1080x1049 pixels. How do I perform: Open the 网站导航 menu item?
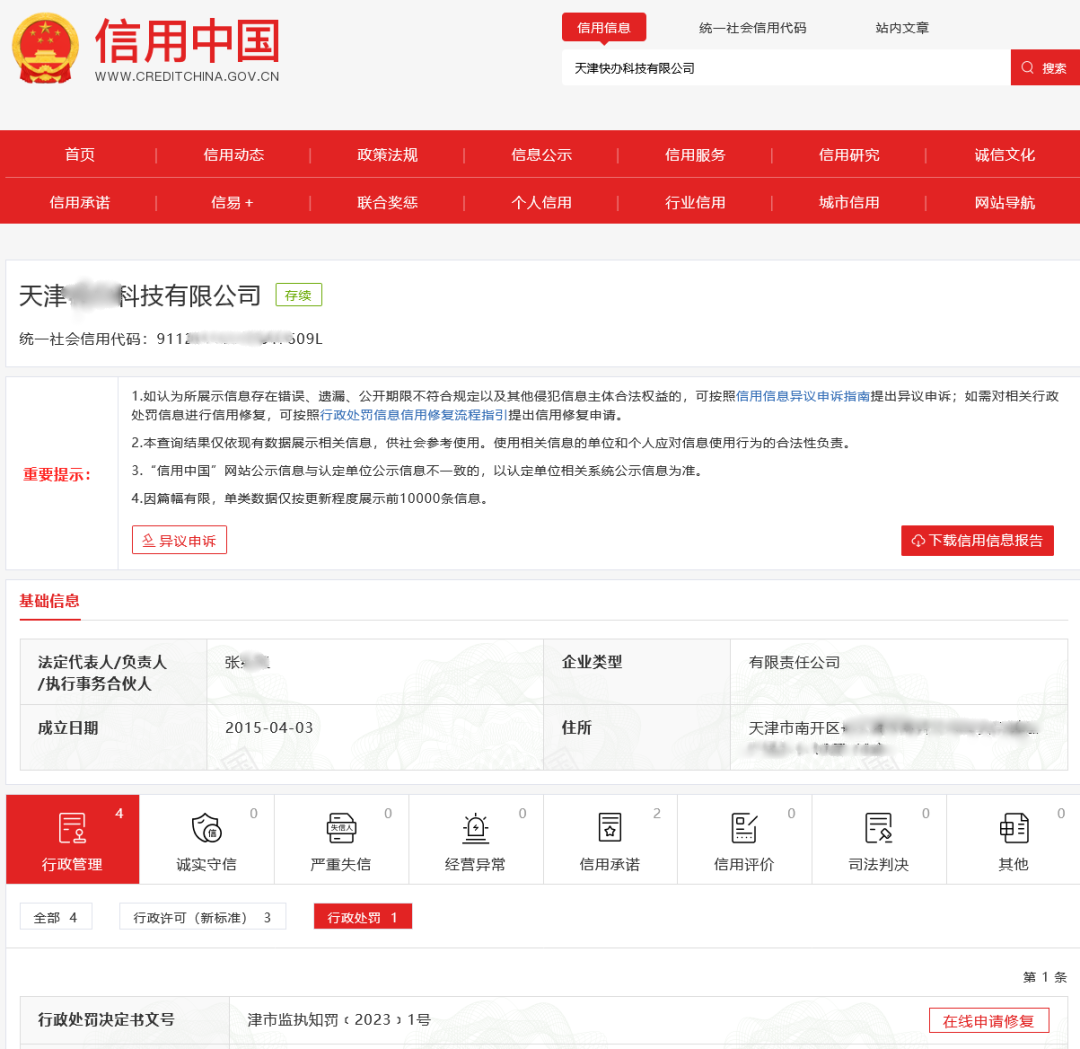coord(1004,202)
